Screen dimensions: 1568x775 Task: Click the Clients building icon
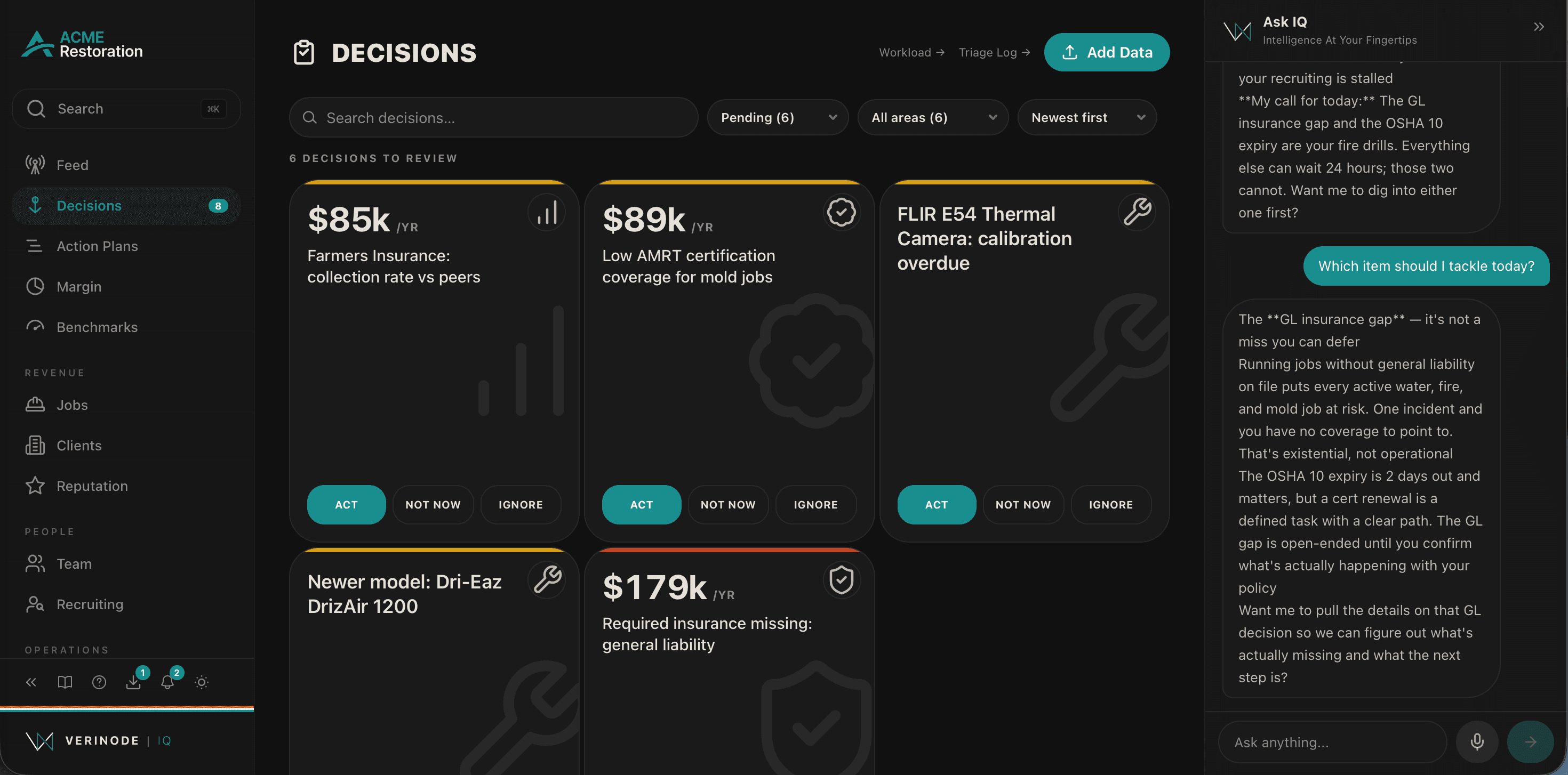click(35, 445)
